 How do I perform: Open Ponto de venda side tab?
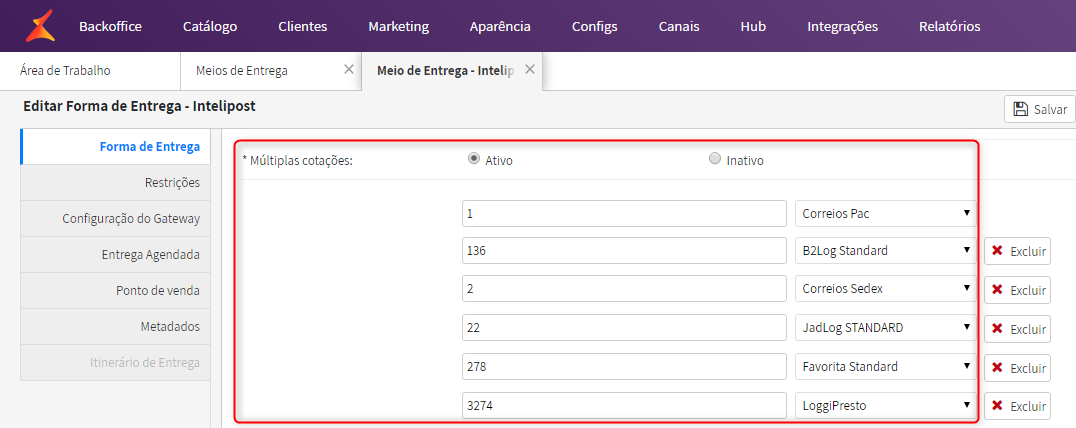tap(116, 290)
